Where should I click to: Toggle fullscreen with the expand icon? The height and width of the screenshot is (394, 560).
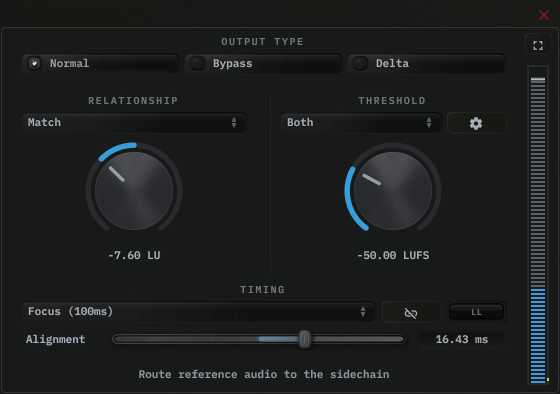538,45
